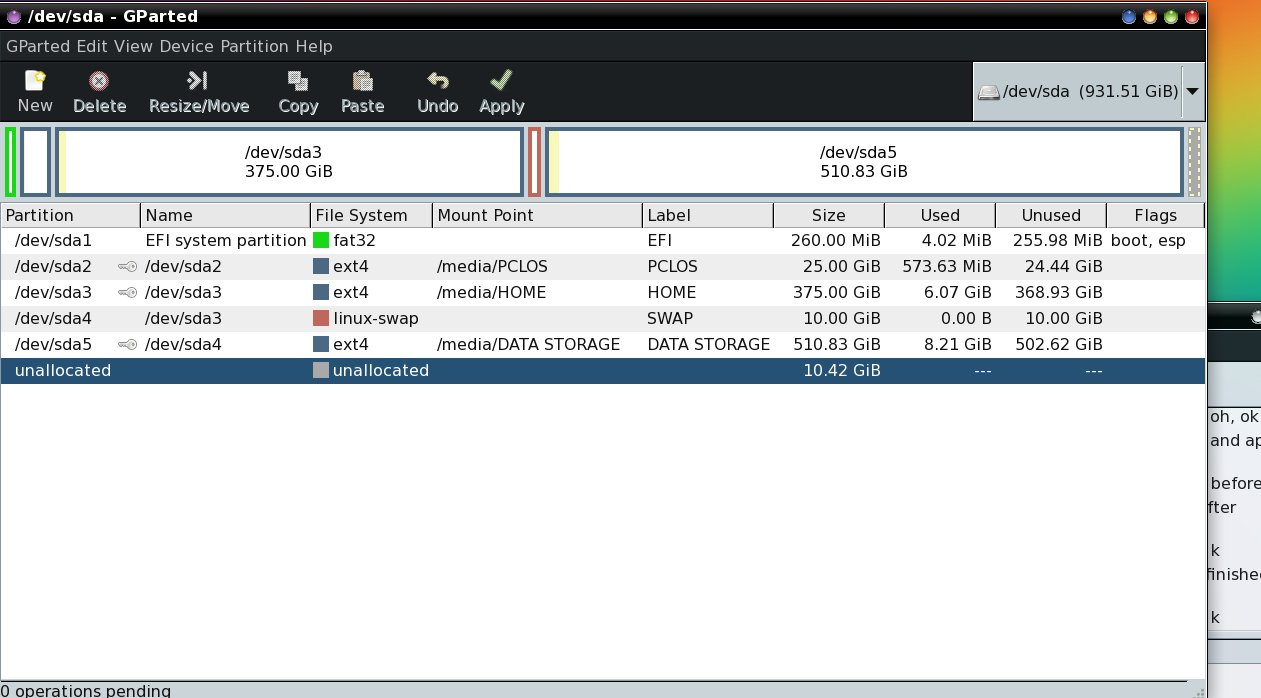
Task: Sort by Label column header
Action: pos(708,215)
